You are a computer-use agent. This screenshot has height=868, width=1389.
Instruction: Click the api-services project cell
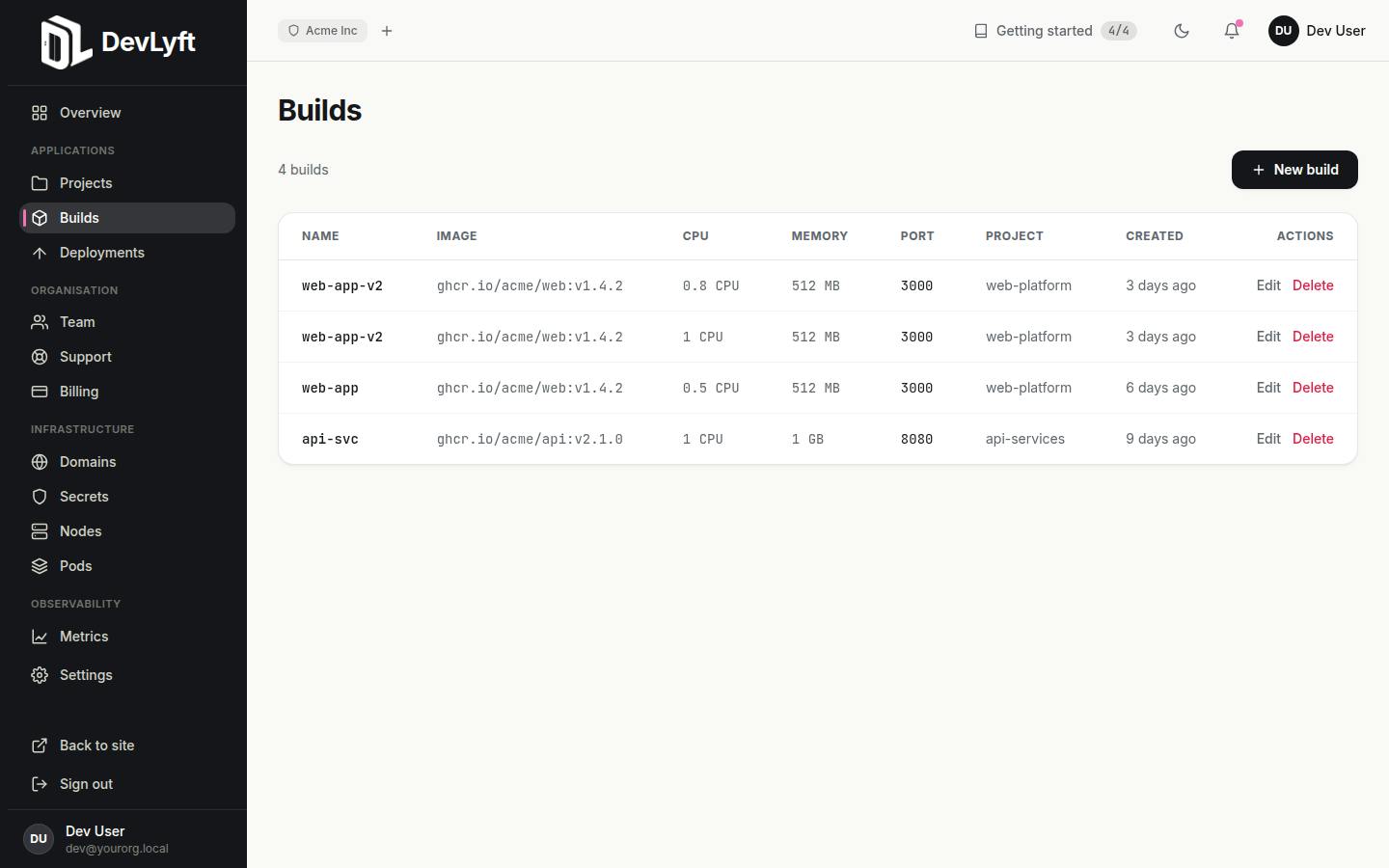1025,439
